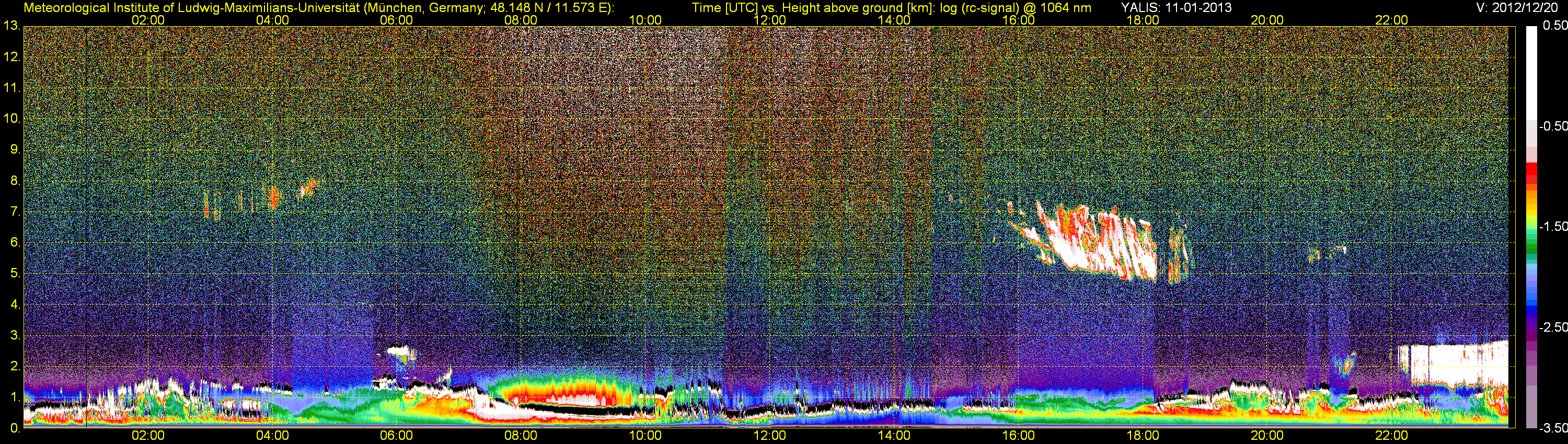Pick the 7 km height axis label
Viewport: 1568px width, 444px height.
tap(15, 212)
